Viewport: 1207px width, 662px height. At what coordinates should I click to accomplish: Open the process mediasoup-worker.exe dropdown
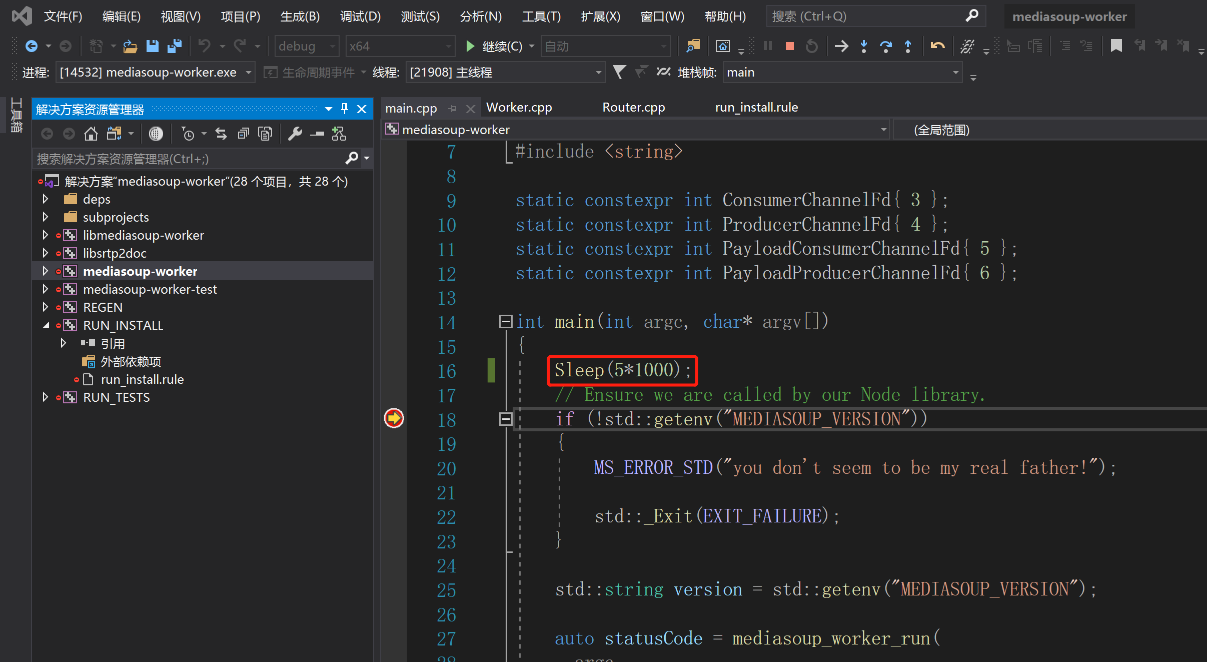[x=155, y=72]
